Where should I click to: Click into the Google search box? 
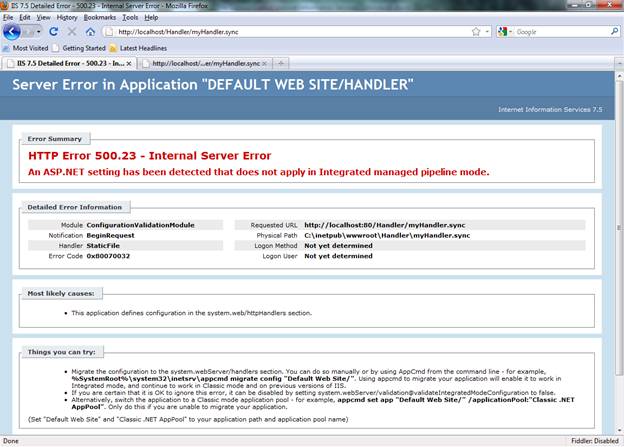pyautogui.click(x=562, y=32)
